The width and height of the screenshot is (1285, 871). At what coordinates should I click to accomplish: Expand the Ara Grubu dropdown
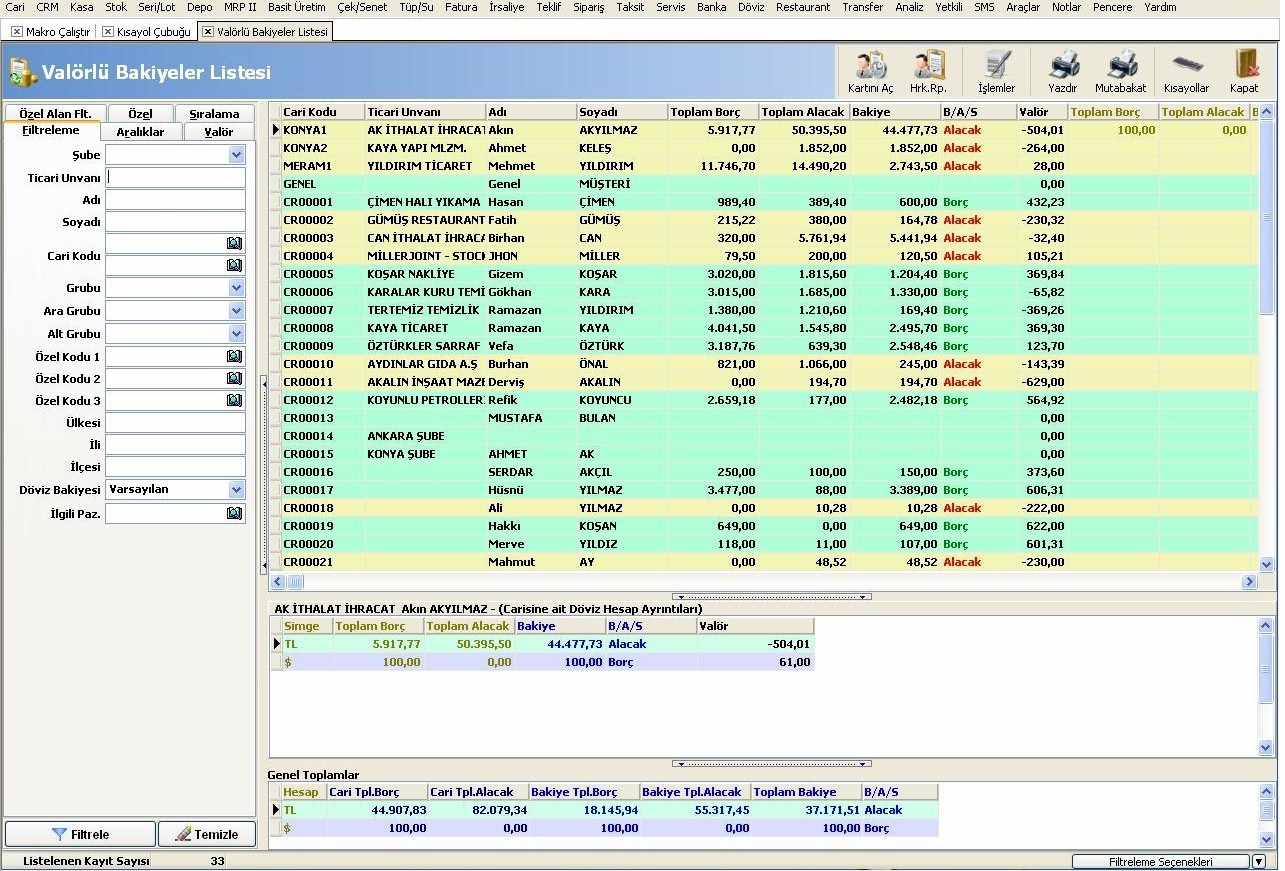point(236,311)
